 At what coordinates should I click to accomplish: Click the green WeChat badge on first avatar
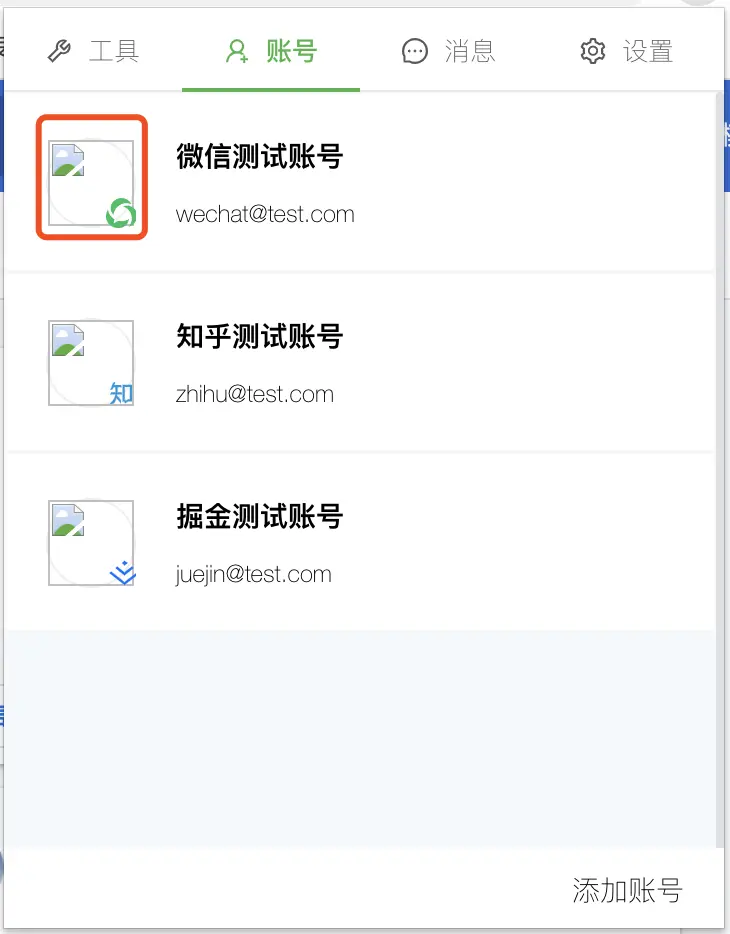tap(121, 213)
